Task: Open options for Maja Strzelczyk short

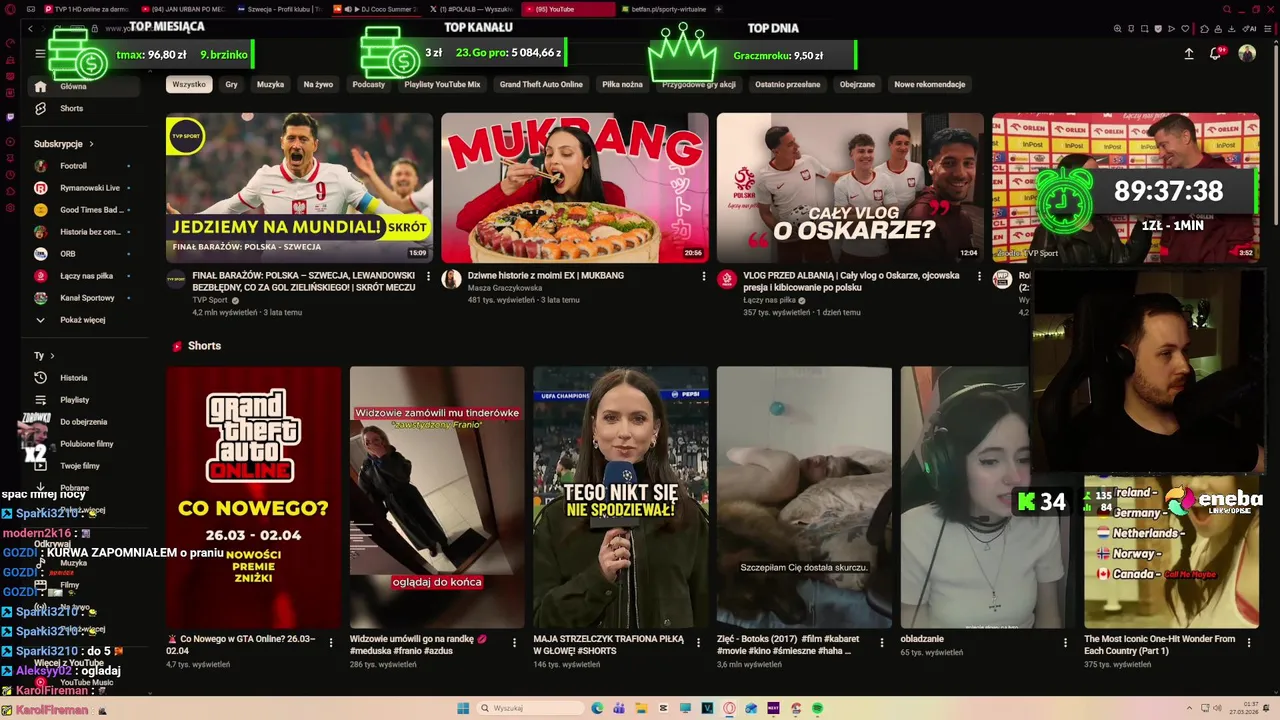Action: (x=698, y=643)
